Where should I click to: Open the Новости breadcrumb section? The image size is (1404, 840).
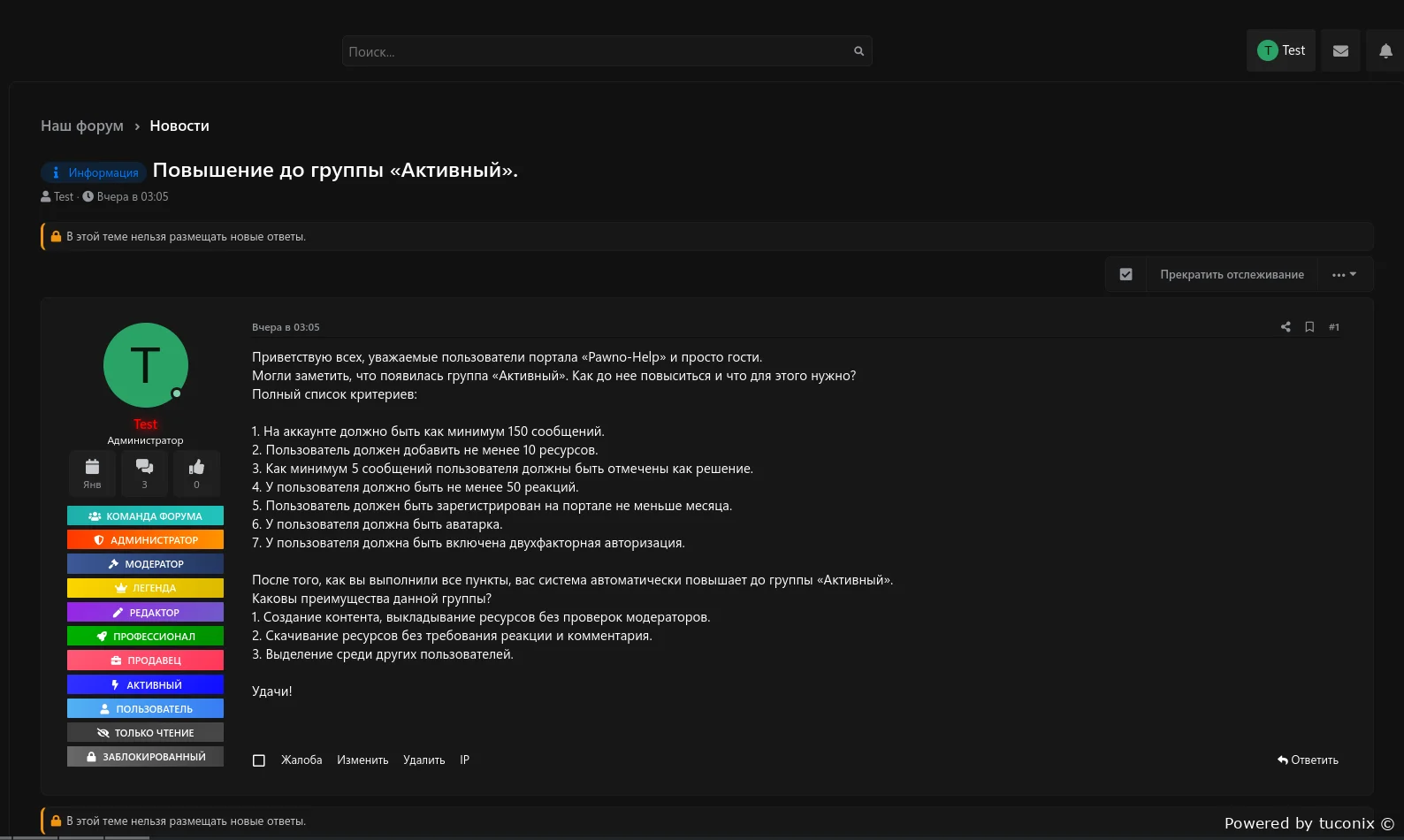(x=179, y=126)
